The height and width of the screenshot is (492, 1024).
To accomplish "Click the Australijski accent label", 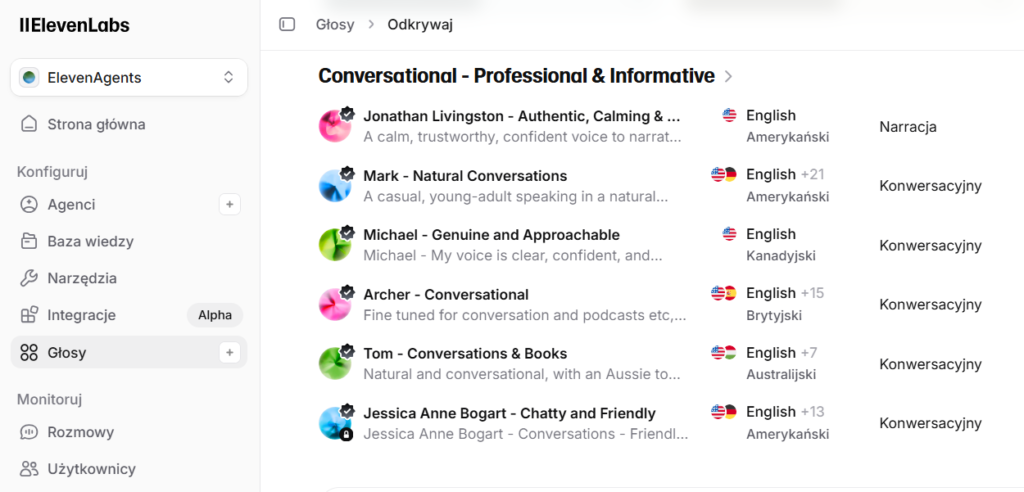I will pyautogui.click(x=781, y=375).
